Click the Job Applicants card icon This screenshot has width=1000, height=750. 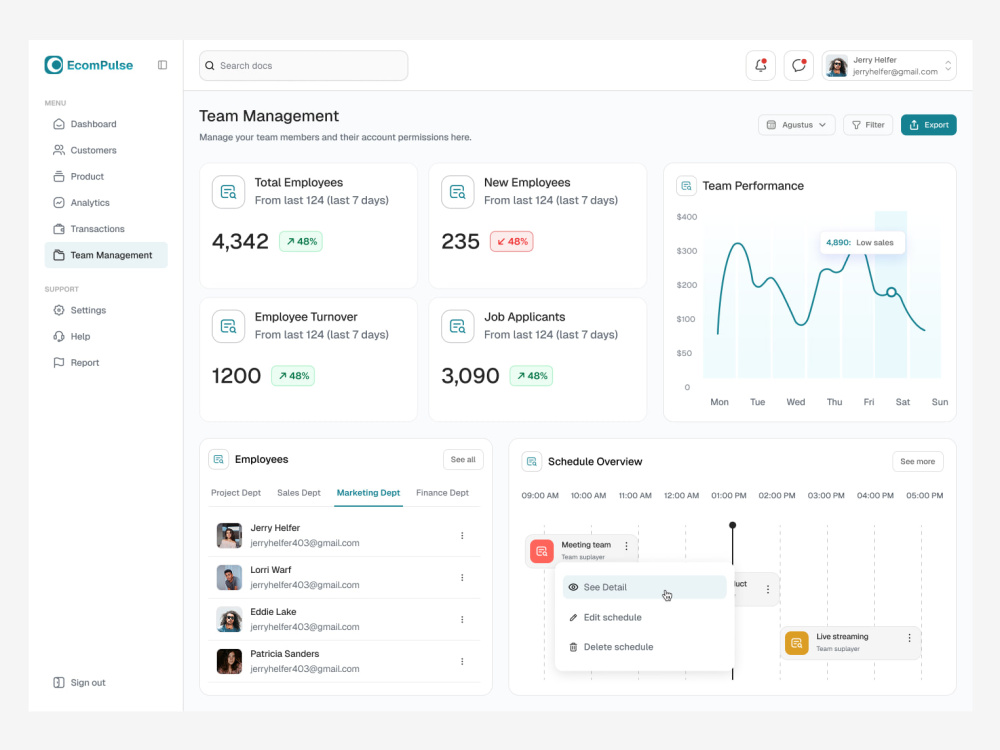click(457, 326)
